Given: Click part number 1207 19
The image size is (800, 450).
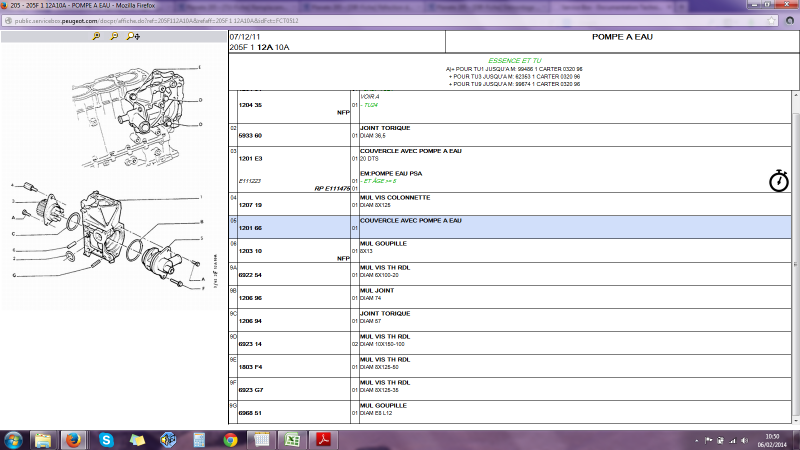Looking at the screenshot, I should tap(250, 205).
